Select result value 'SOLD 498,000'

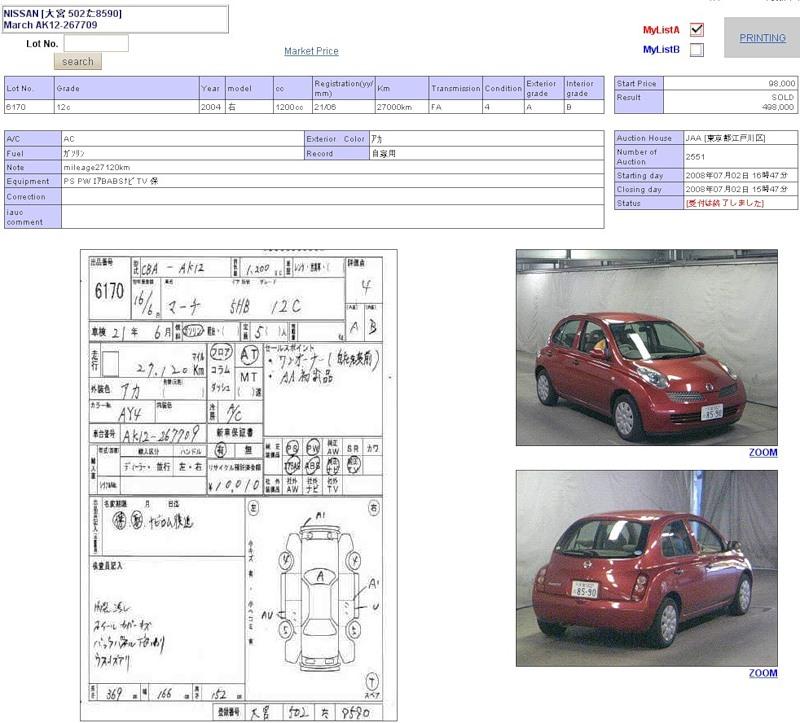point(778,102)
